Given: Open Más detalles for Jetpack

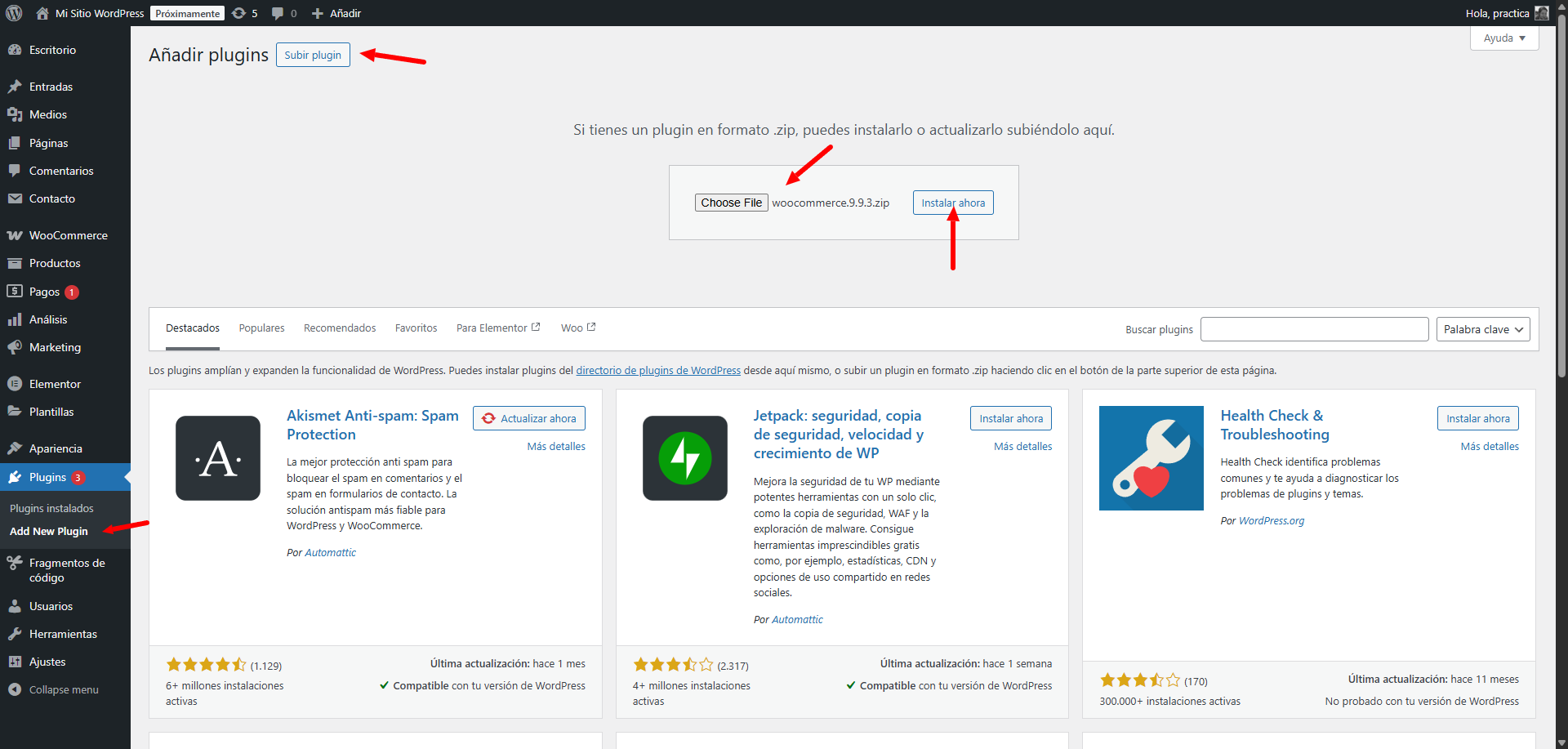Looking at the screenshot, I should [1023, 447].
